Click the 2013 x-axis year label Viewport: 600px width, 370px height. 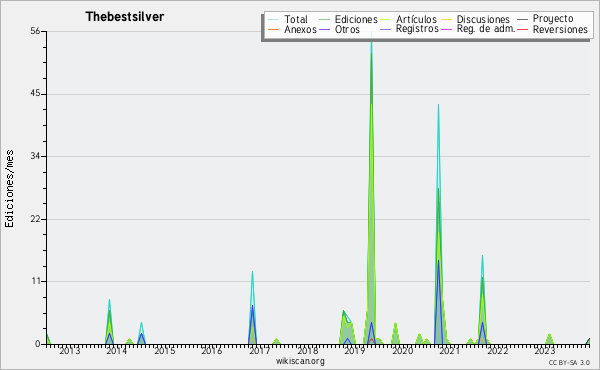point(70,351)
